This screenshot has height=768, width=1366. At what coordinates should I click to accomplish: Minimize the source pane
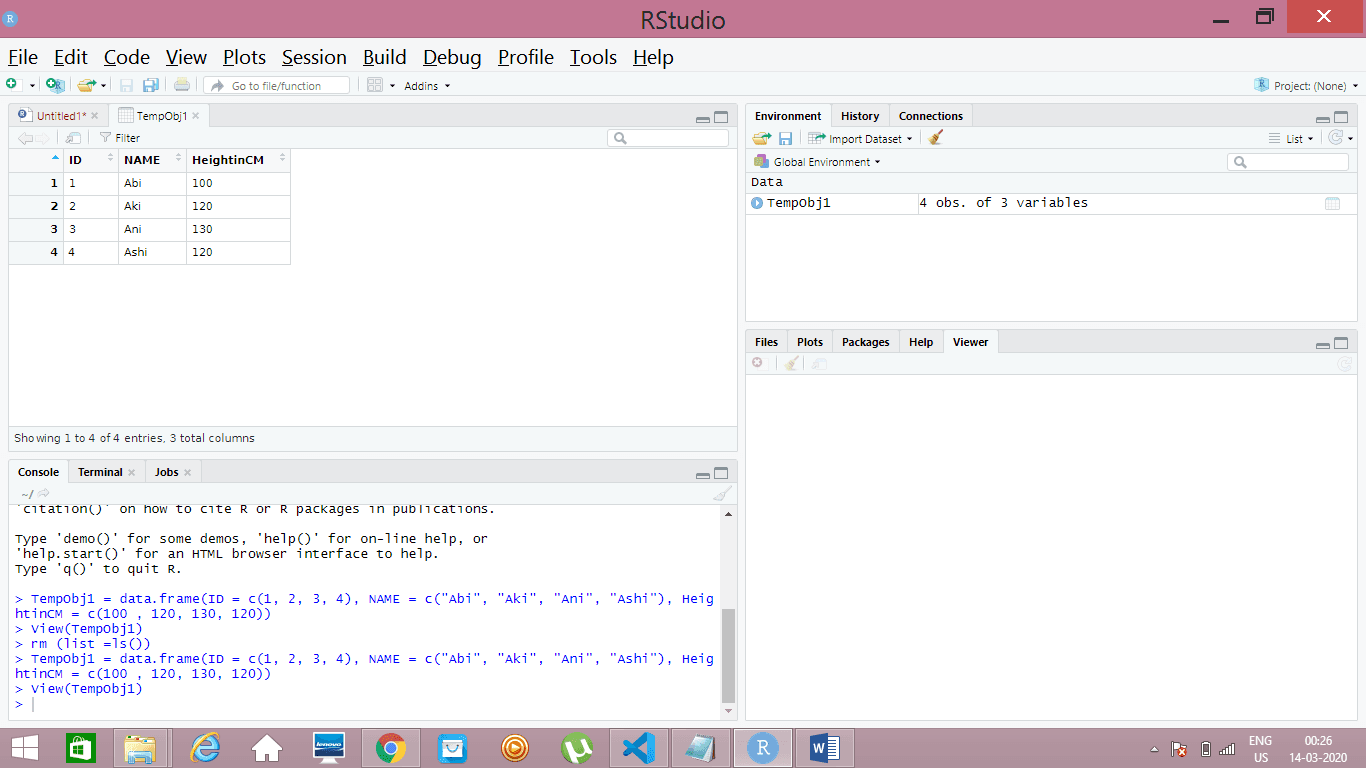pos(703,118)
